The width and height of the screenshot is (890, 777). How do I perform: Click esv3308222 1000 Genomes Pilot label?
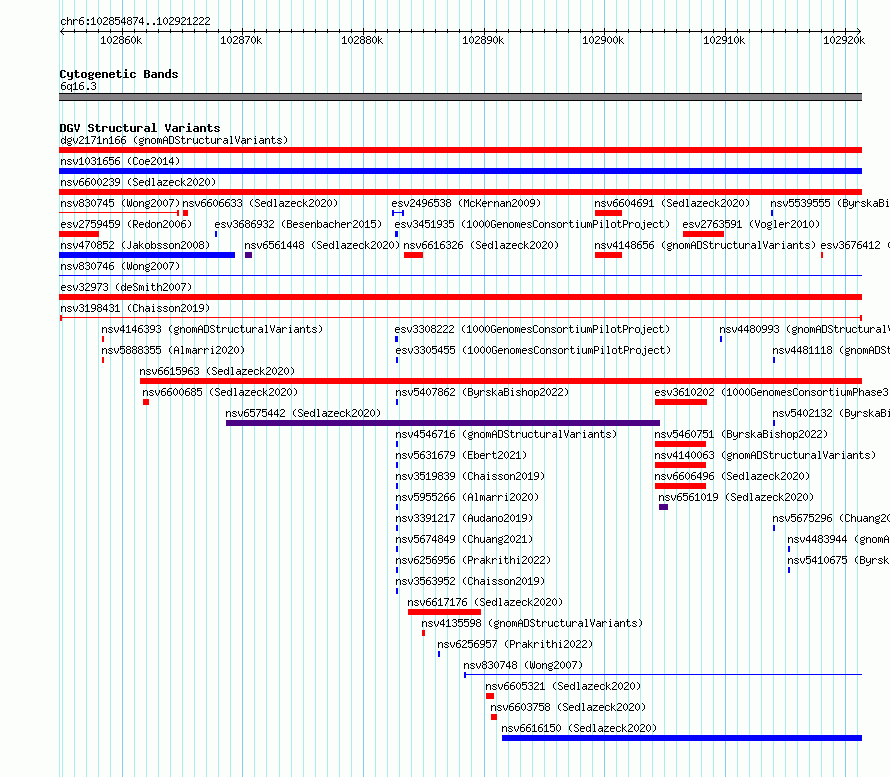tap(532, 329)
